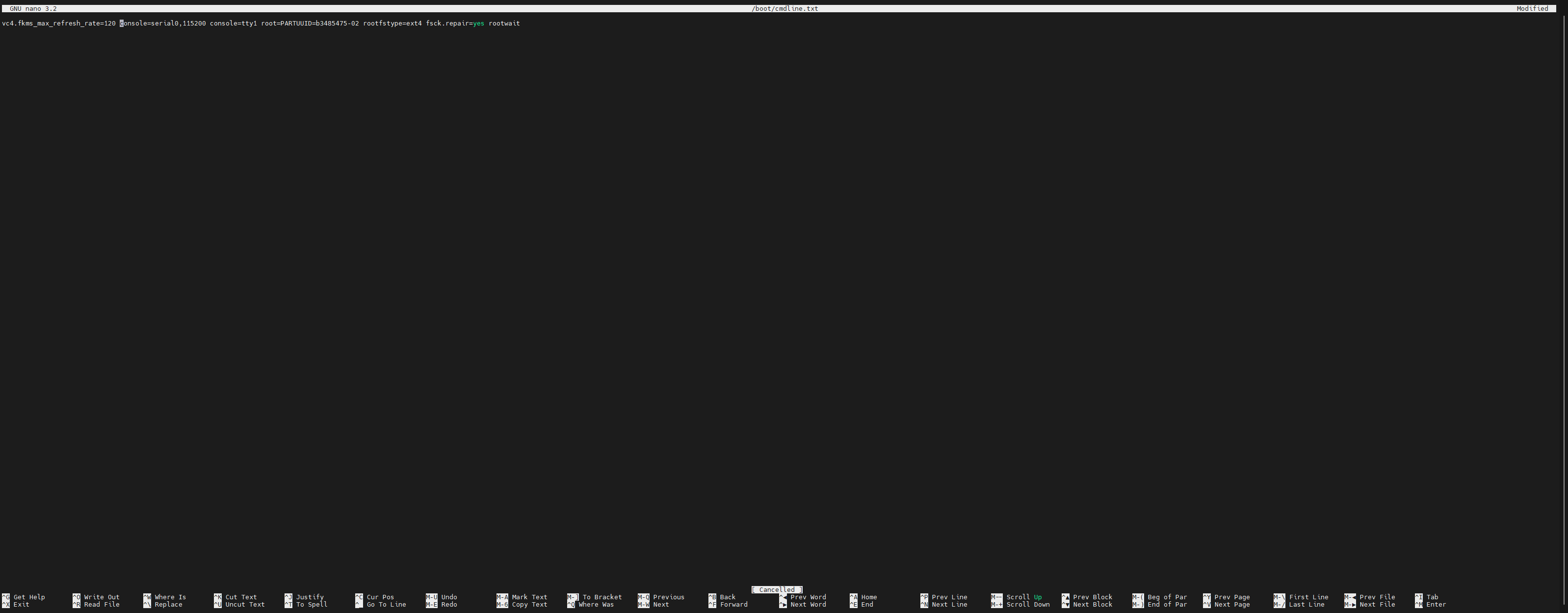
Task: Click the Where Is shortcut icon
Action: pos(147,597)
